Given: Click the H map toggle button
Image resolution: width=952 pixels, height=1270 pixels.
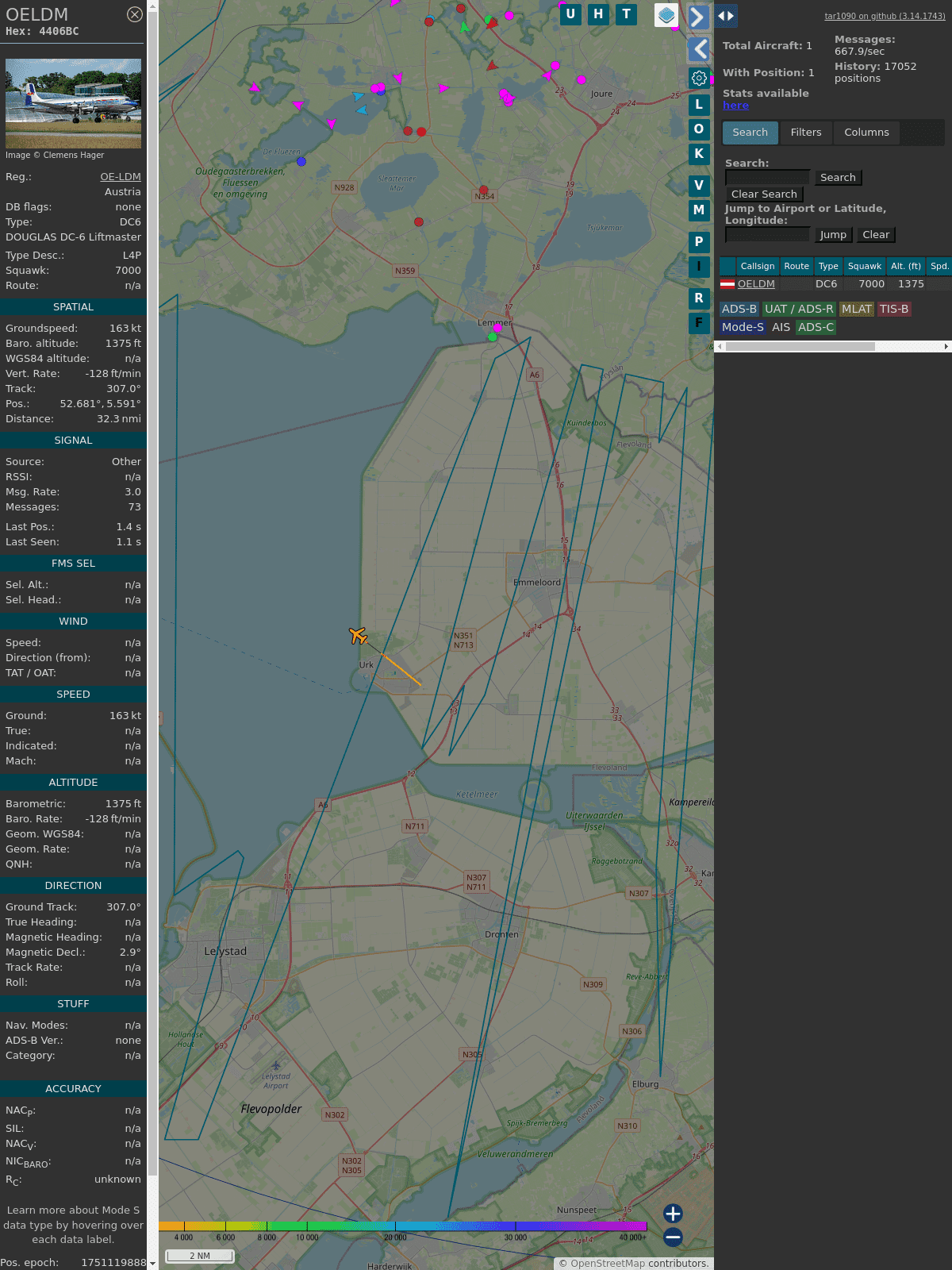Looking at the screenshot, I should click(598, 14).
